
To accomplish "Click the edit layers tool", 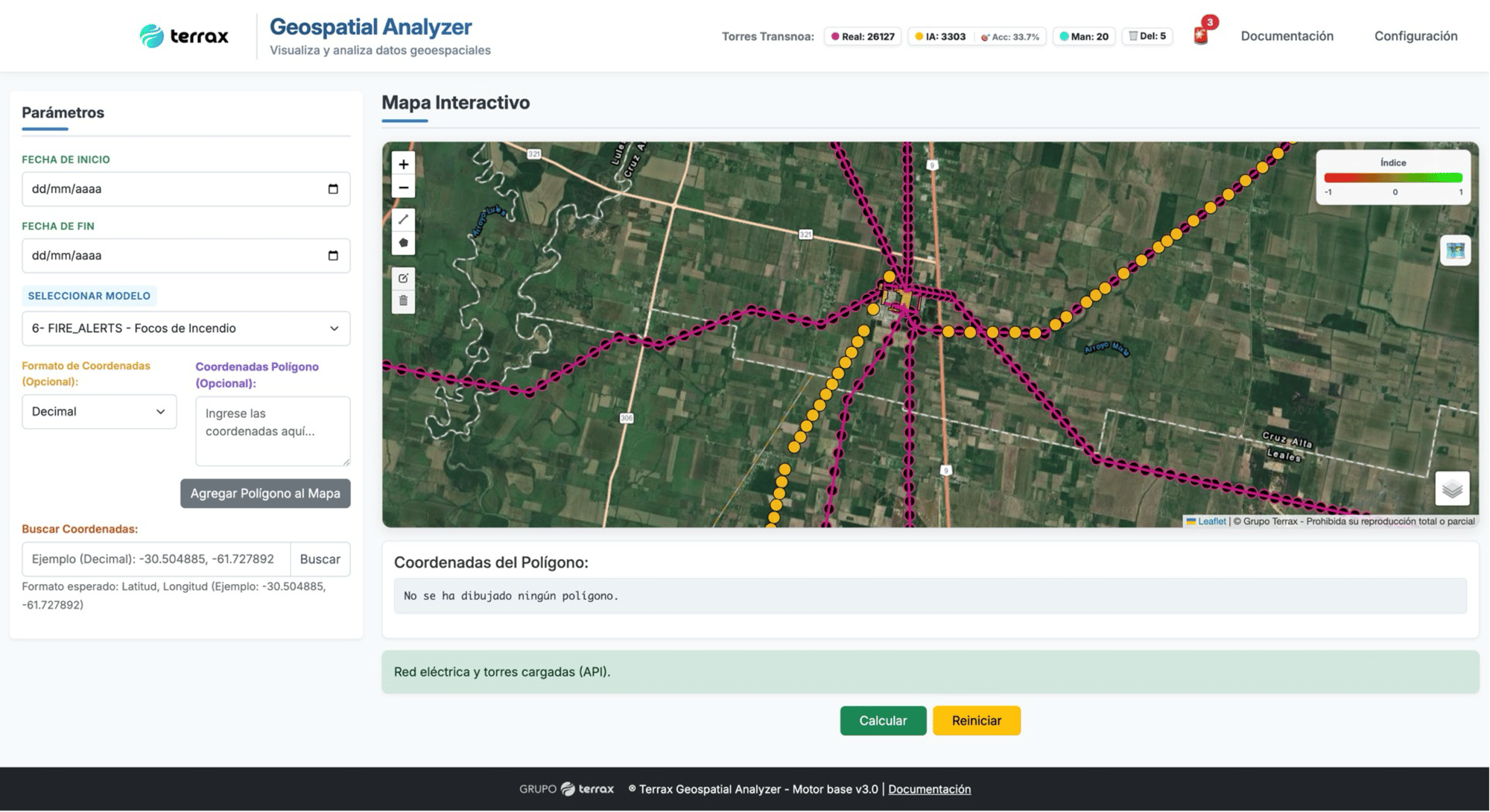I will tap(403, 278).
